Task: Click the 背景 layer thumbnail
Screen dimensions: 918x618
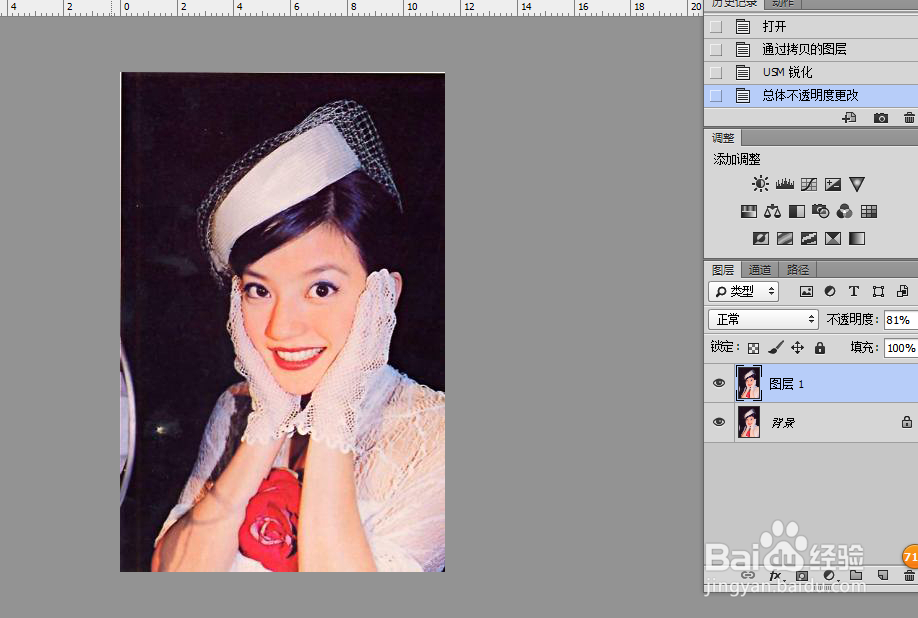Action: (x=749, y=422)
